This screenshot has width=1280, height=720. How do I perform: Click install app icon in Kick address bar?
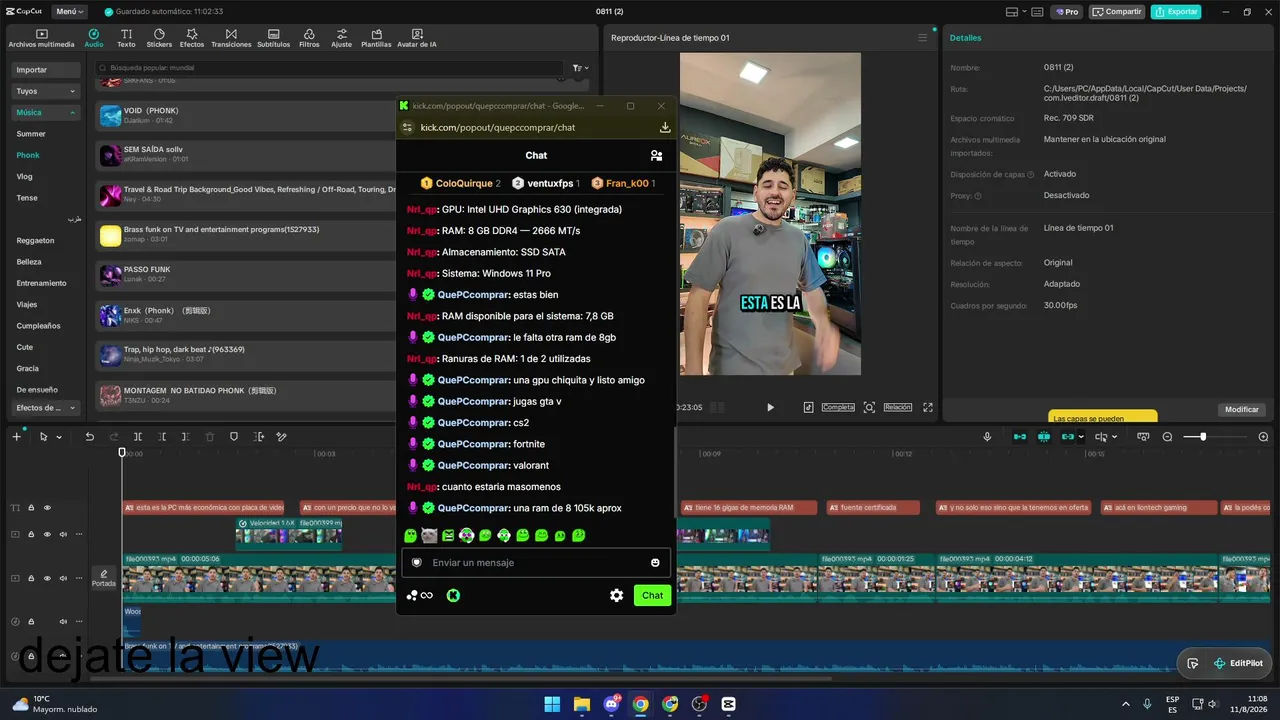[665, 127]
